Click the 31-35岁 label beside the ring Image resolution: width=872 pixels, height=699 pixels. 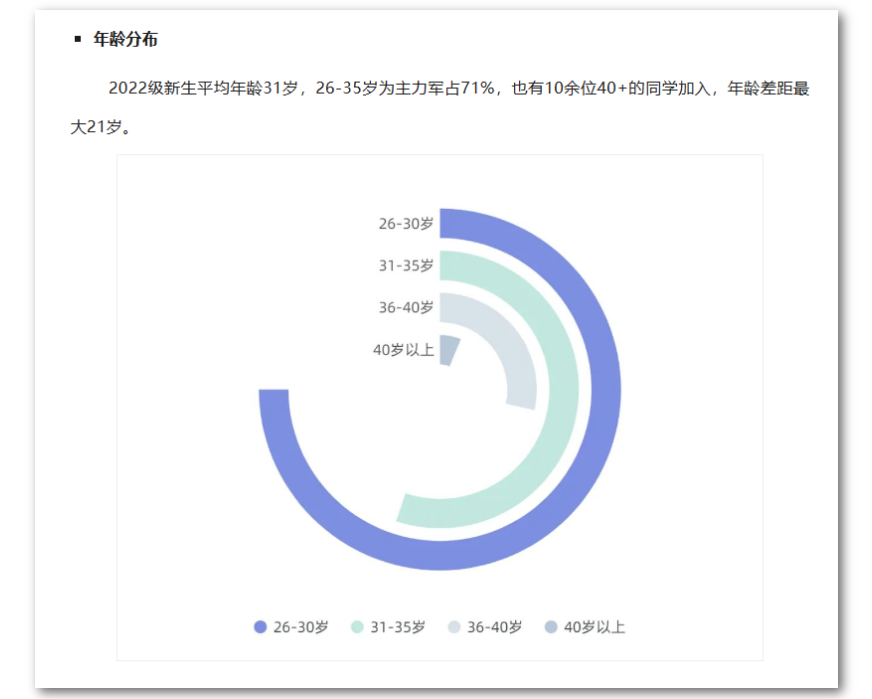click(406, 265)
